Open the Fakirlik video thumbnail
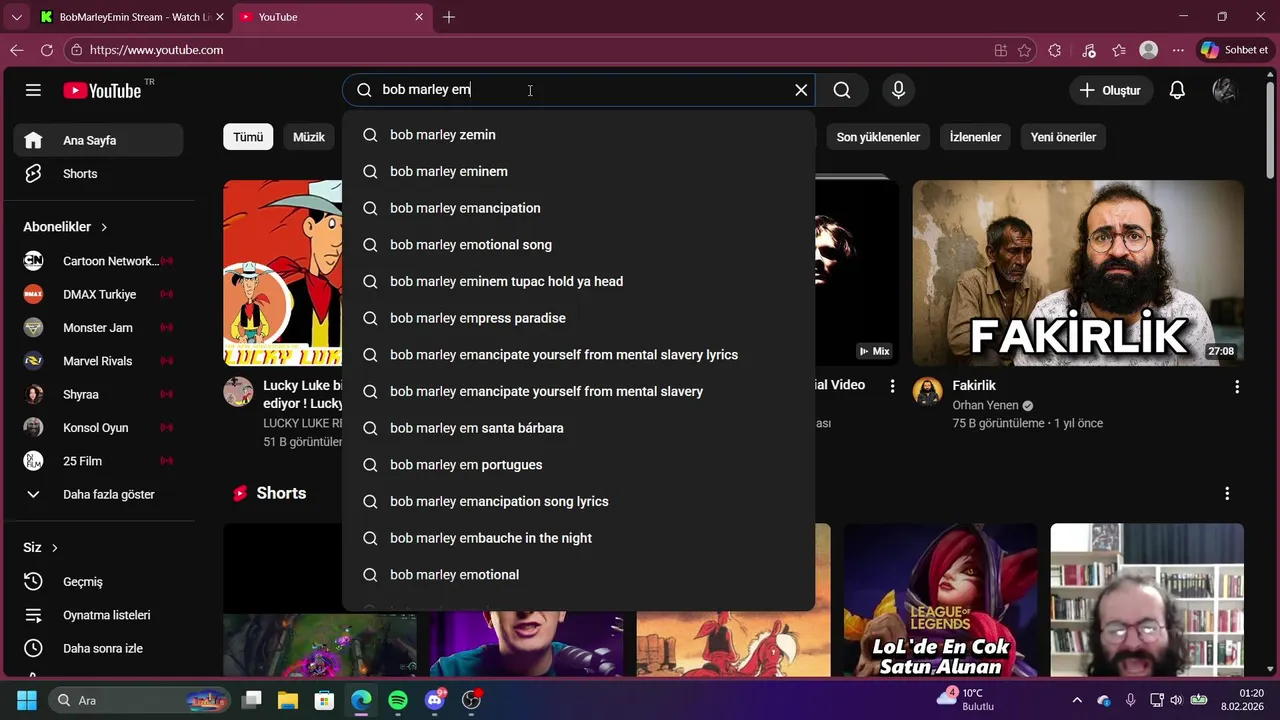Image resolution: width=1280 pixels, height=720 pixels. point(1078,273)
